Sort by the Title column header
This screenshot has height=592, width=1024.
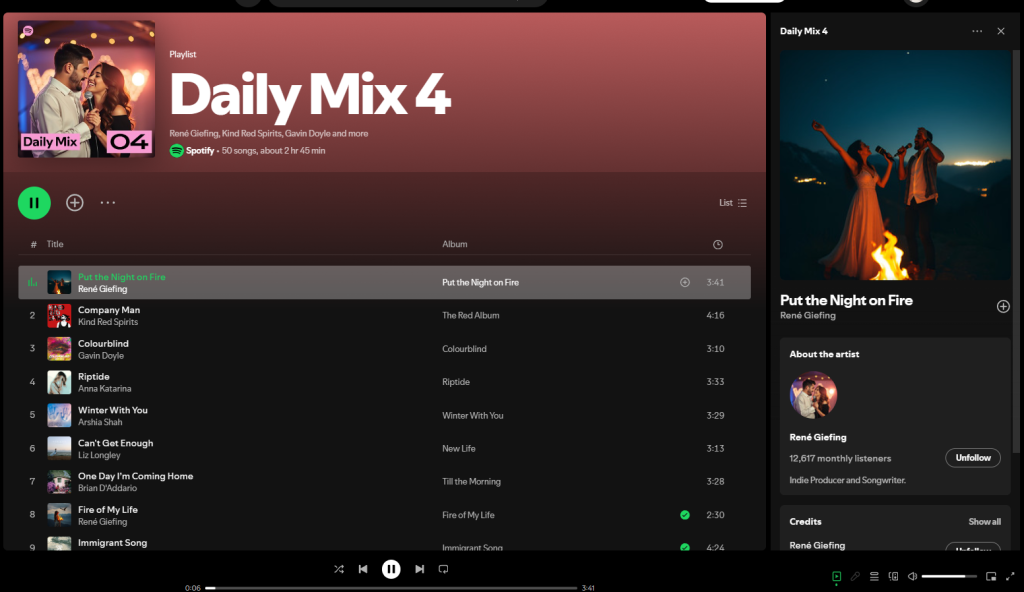point(55,244)
